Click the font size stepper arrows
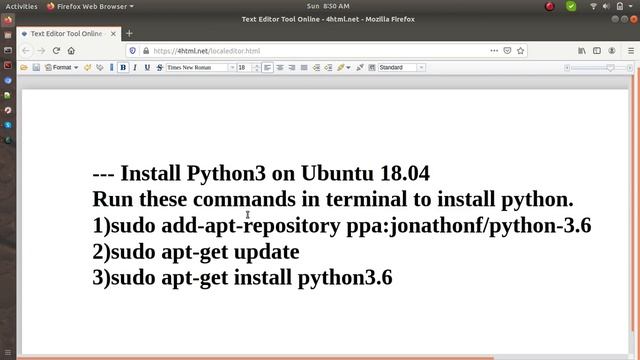This screenshot has height=360, width=640. [256, 67]
